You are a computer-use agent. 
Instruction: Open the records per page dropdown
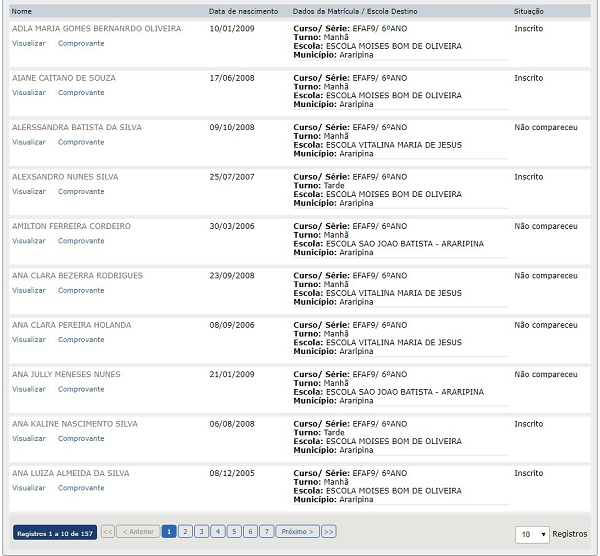[x=532, y=534]
